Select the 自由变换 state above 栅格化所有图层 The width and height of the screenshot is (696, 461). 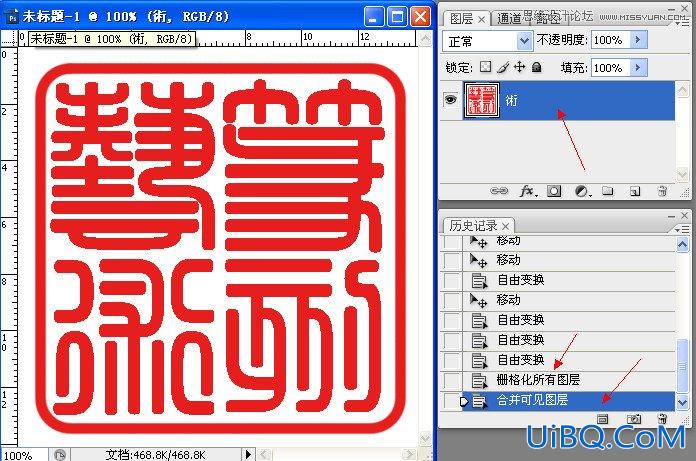[568, 360]
